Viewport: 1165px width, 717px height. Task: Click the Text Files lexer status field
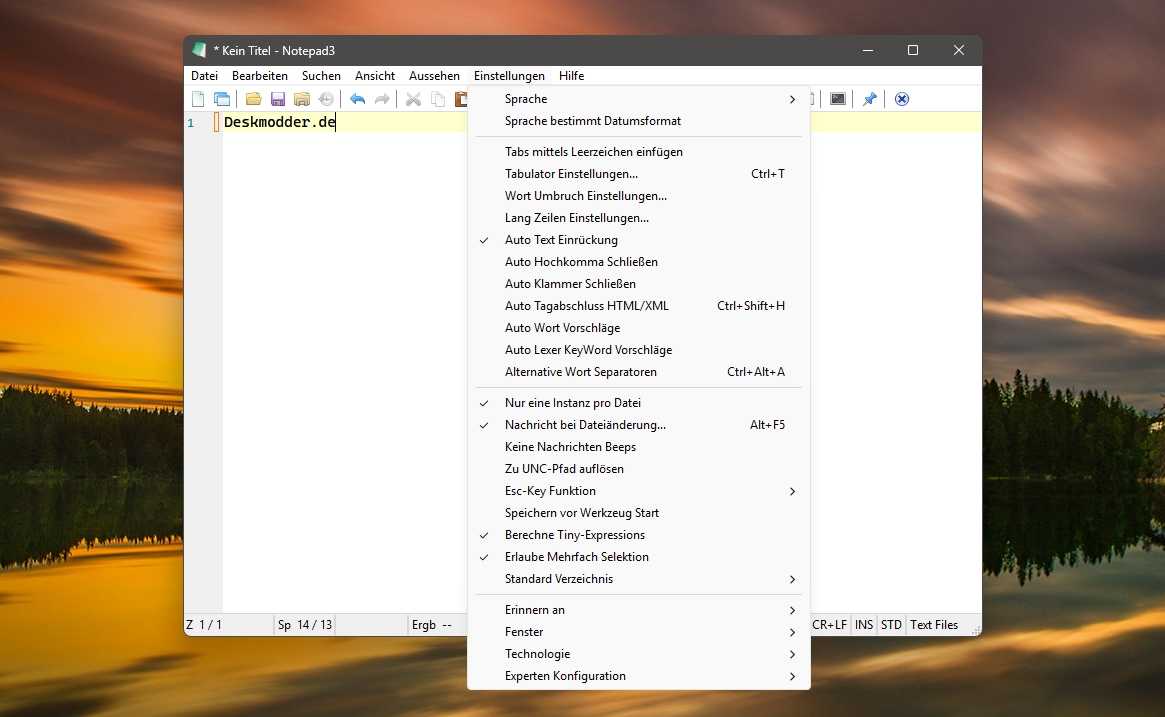coord(934,625)
